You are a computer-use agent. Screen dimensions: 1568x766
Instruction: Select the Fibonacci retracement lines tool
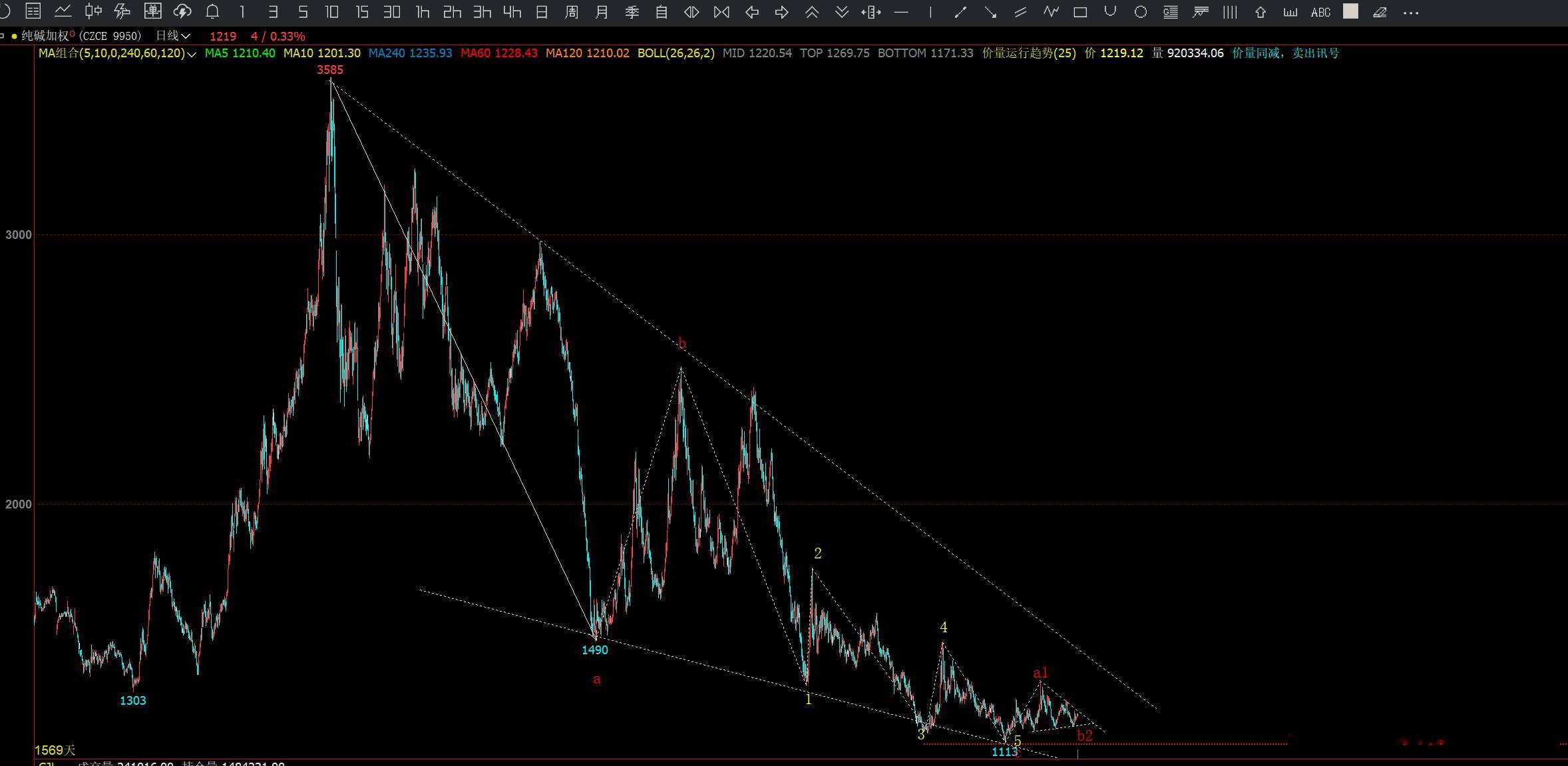pyautogui.click(x=1201, y=12)
